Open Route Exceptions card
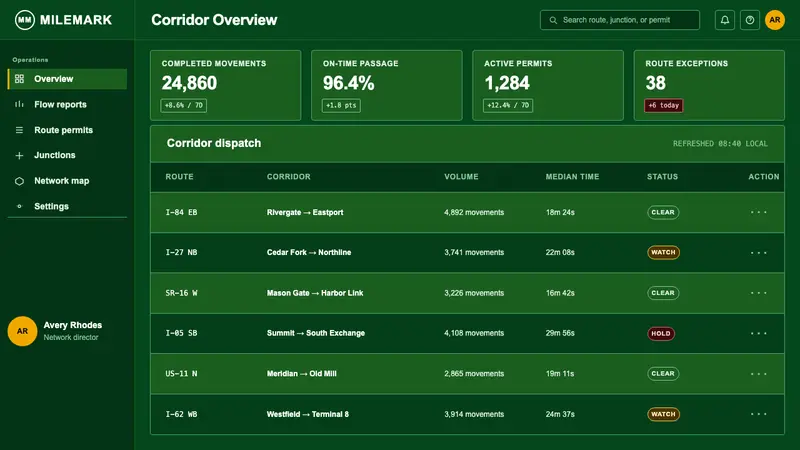800x450 pixels. [709, 85]
